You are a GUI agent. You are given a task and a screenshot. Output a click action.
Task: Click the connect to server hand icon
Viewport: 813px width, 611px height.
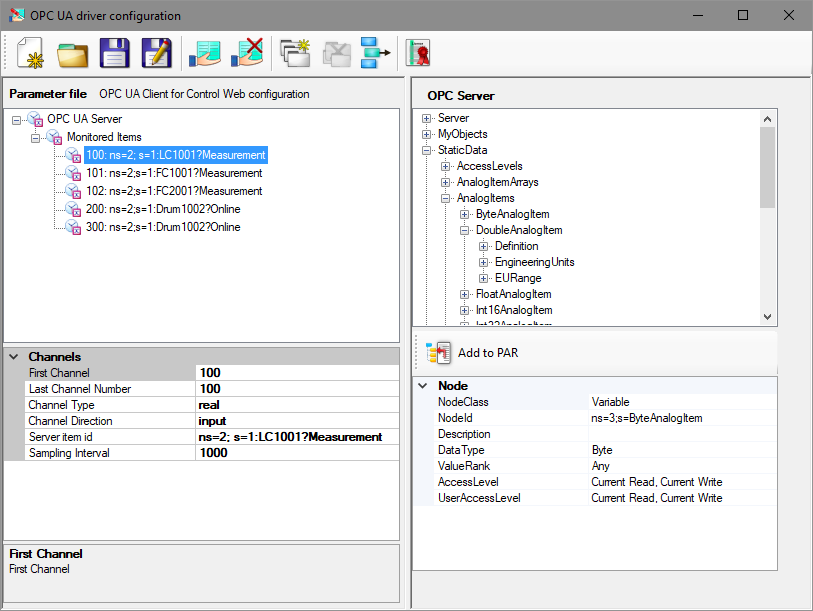(x=205, y=53)
